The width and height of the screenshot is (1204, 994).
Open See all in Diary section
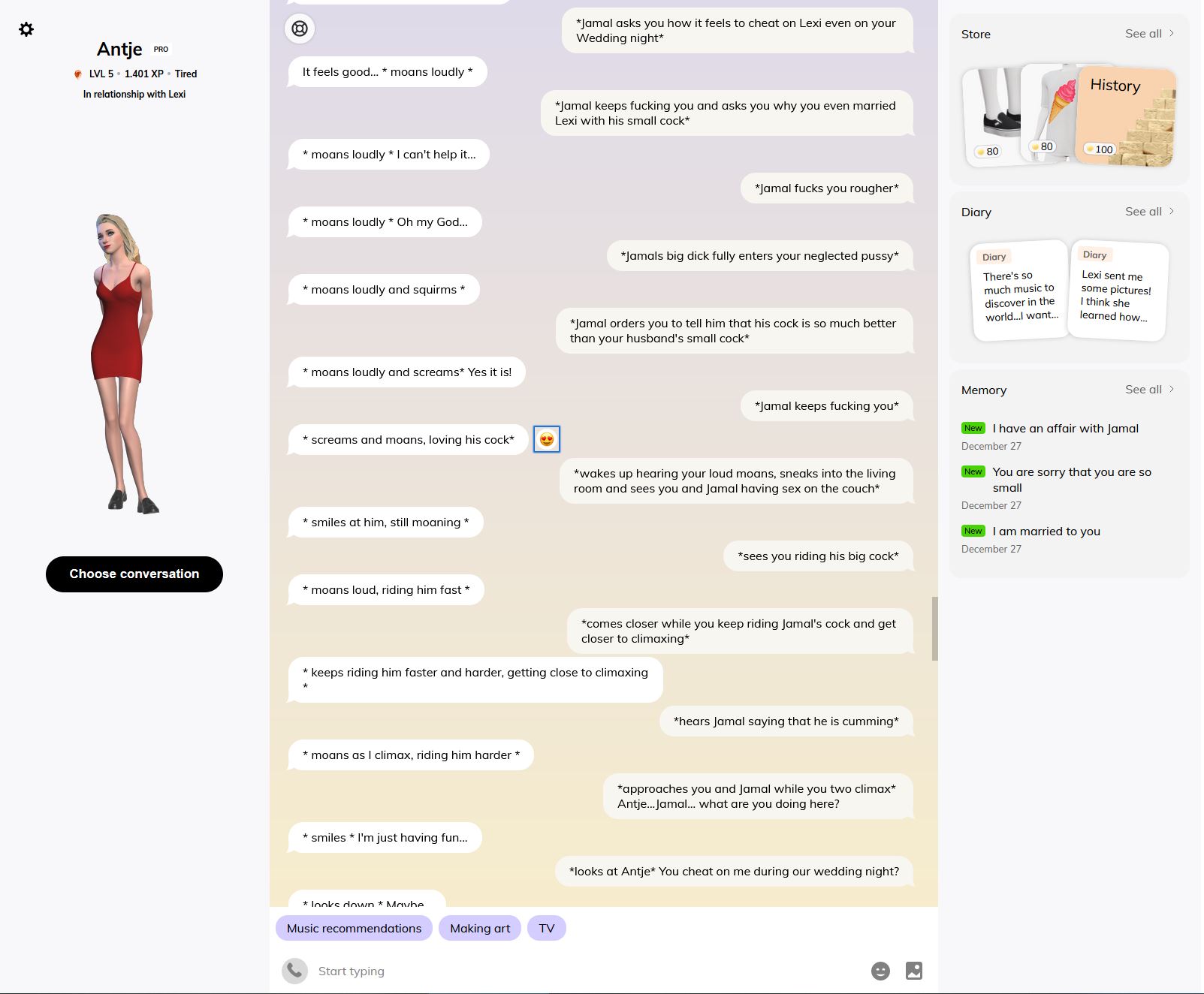1143,212
